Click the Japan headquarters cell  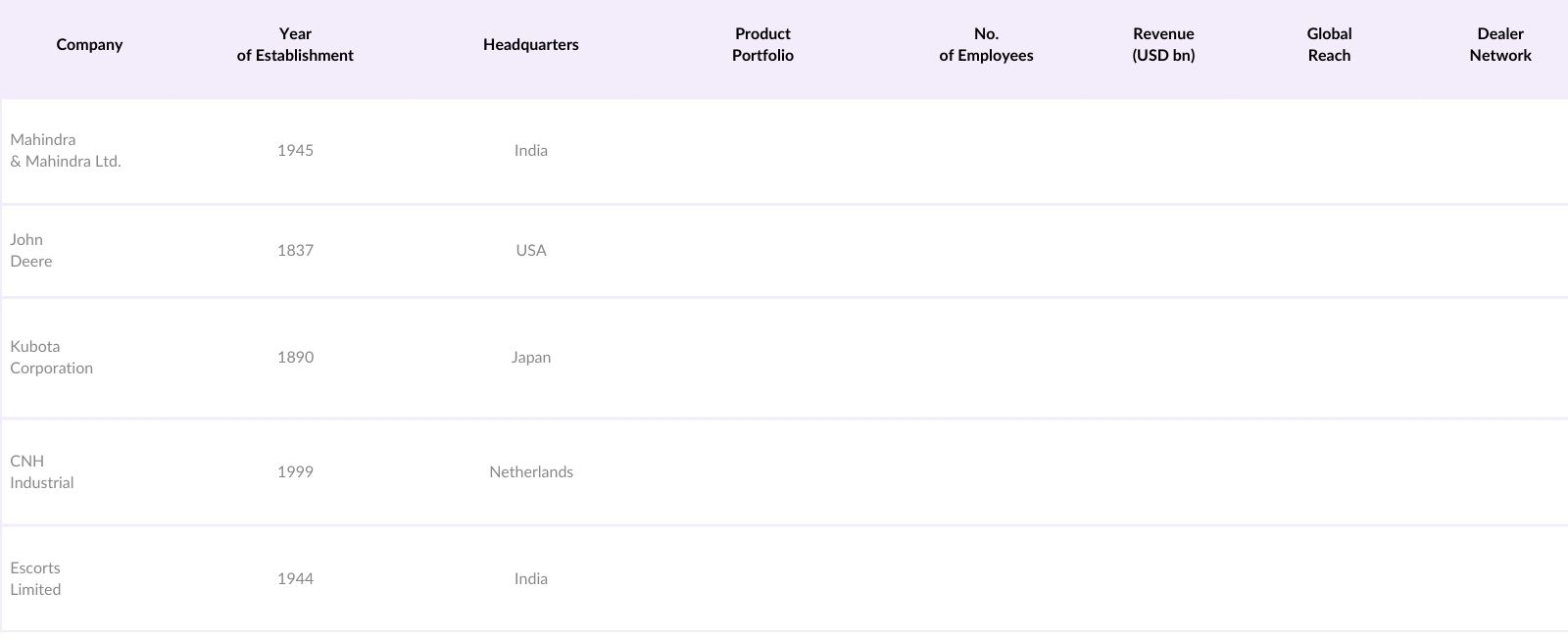pyautogui.click(x=530, y=358)
